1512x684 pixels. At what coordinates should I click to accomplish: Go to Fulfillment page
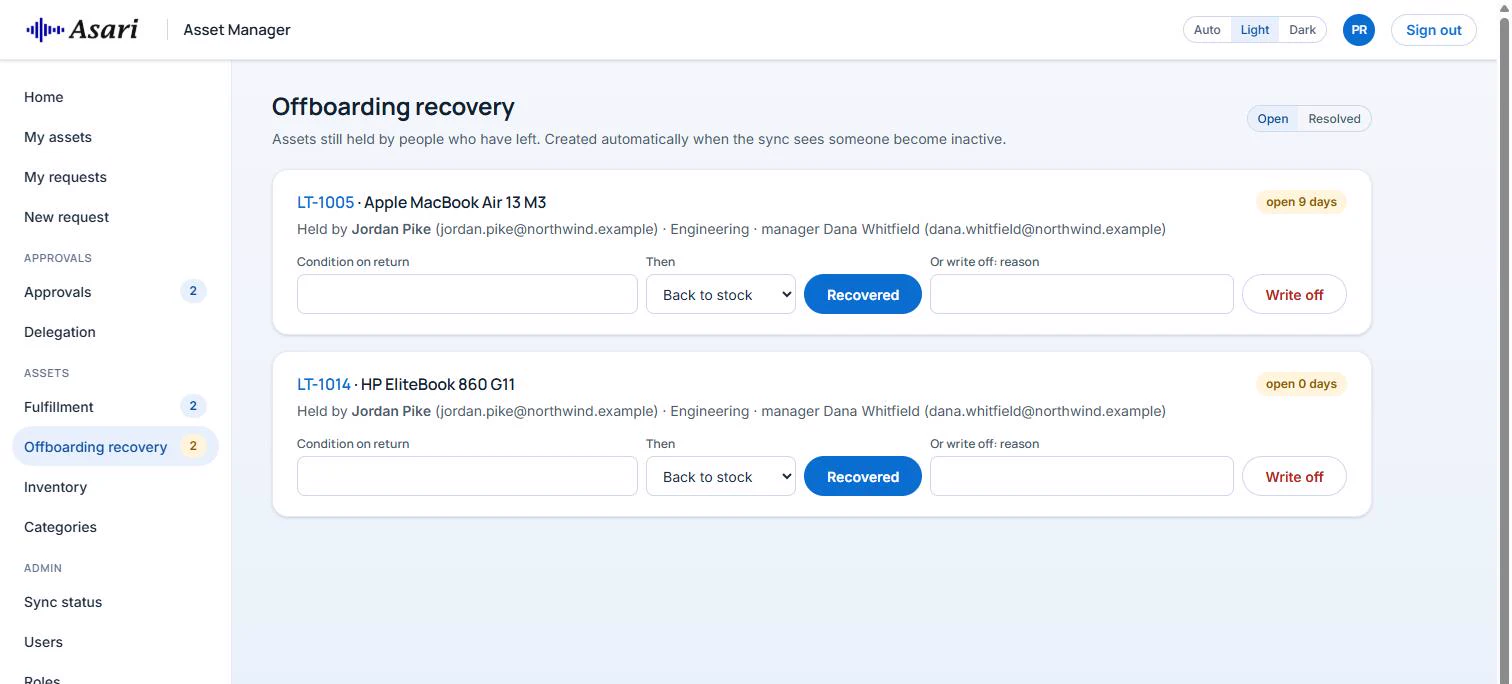point(115,407)
